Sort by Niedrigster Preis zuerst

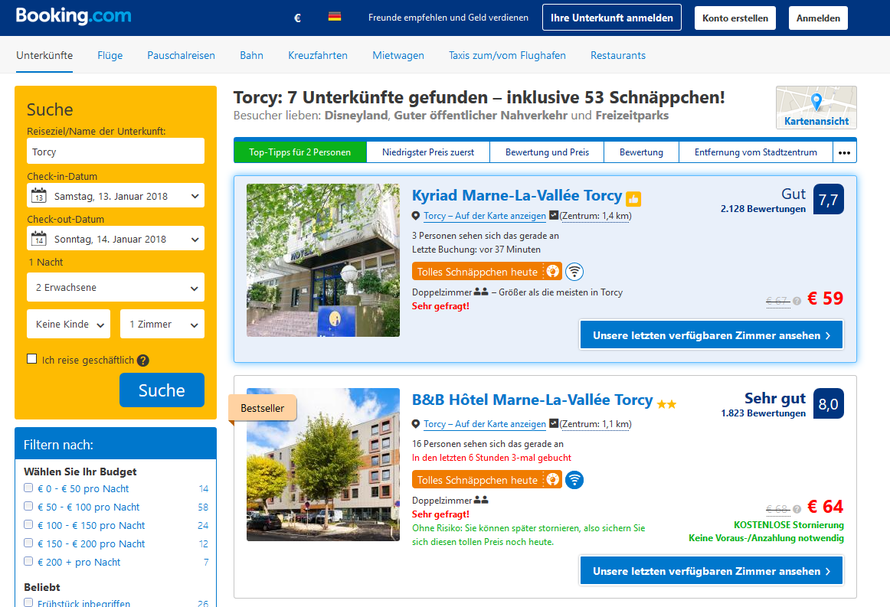[x=428, y=152]
